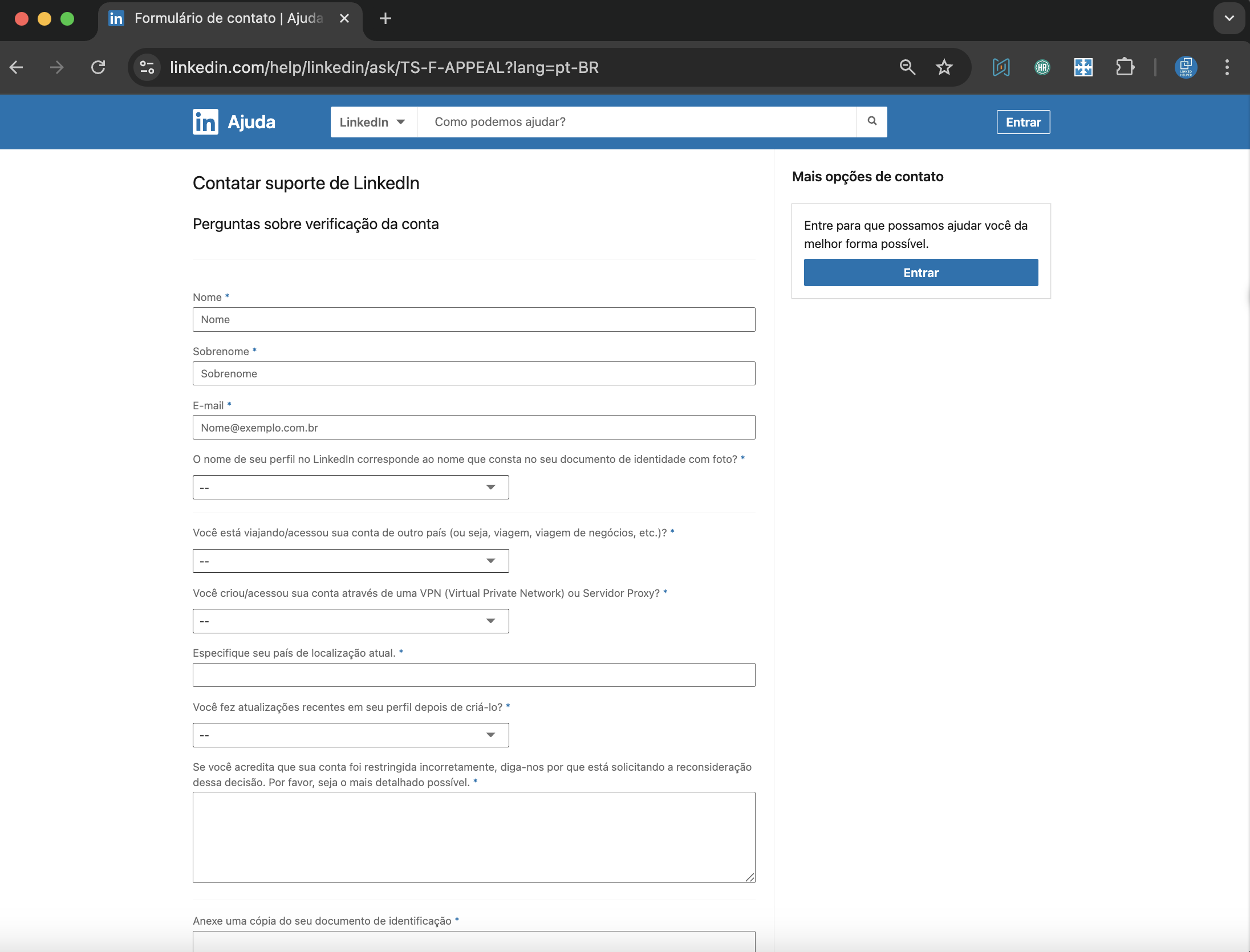
Task: Expand the profile name matches ID dropdown
Action: coord(351,487)
